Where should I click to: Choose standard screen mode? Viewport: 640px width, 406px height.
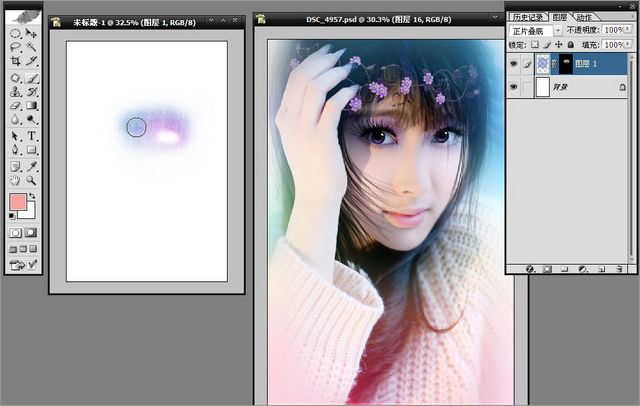13,249
